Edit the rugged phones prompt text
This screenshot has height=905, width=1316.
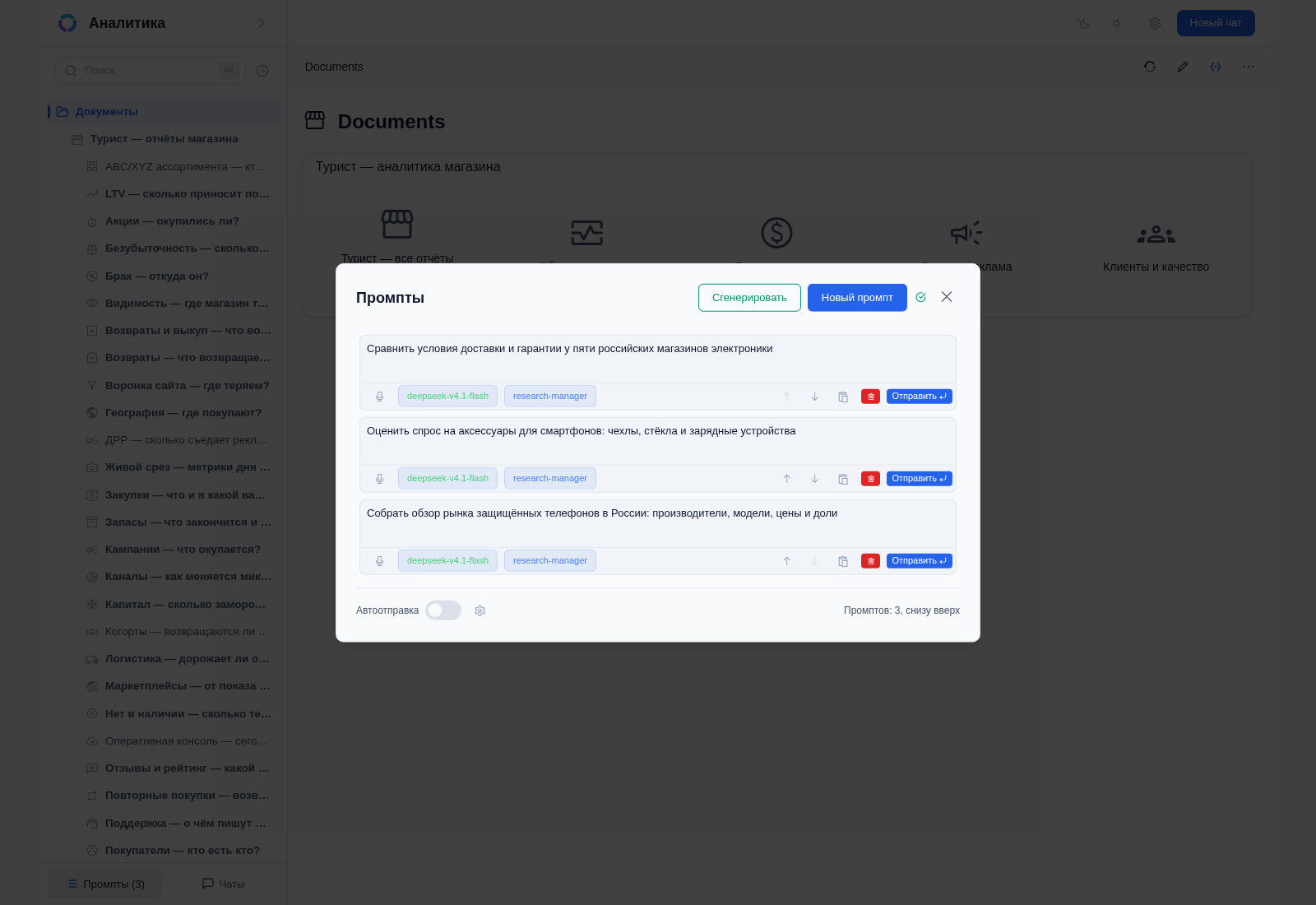(x=658, y=523)
